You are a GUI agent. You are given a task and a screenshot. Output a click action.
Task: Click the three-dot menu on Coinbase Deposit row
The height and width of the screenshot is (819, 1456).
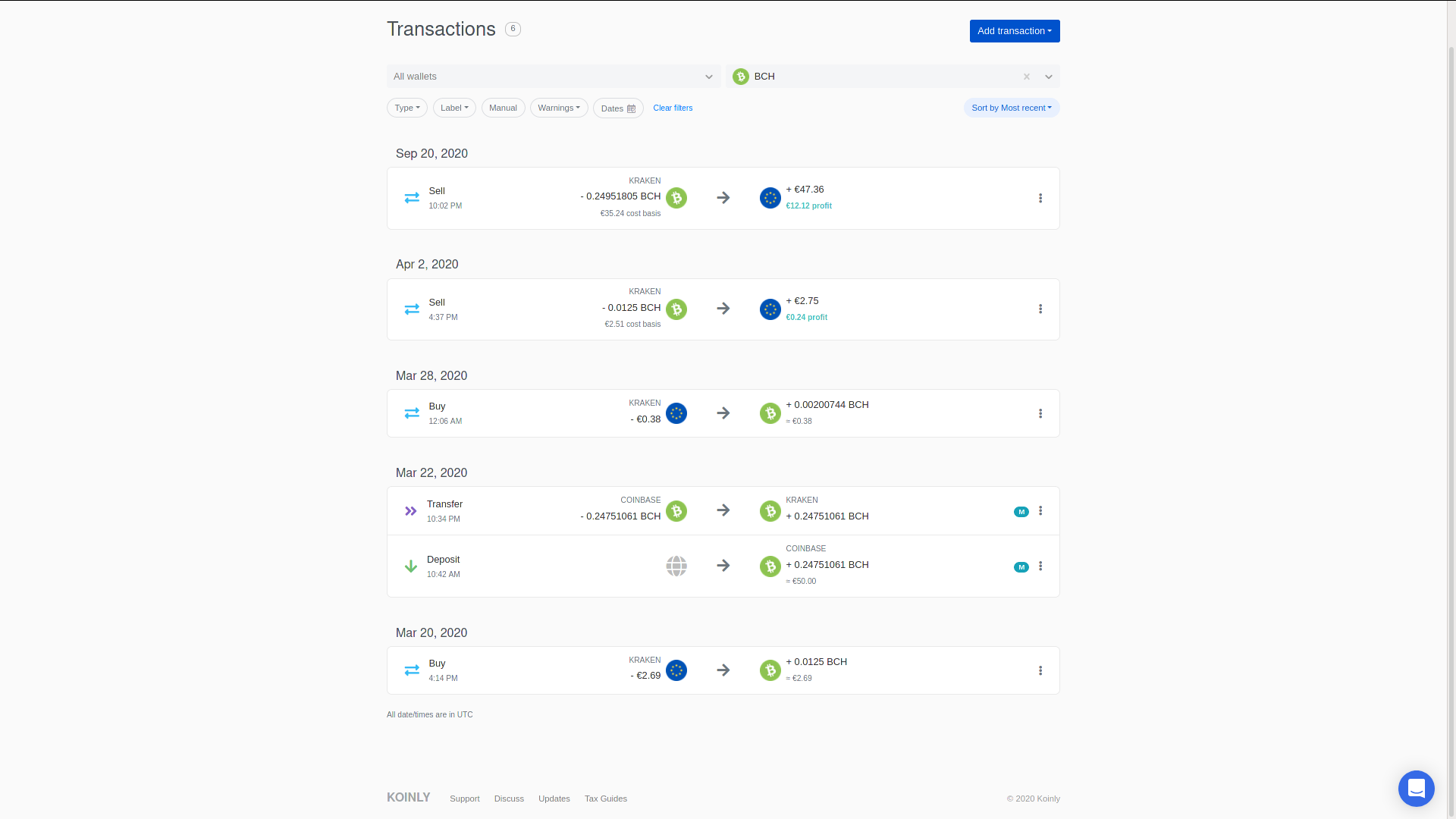[x=1040, y=566]
